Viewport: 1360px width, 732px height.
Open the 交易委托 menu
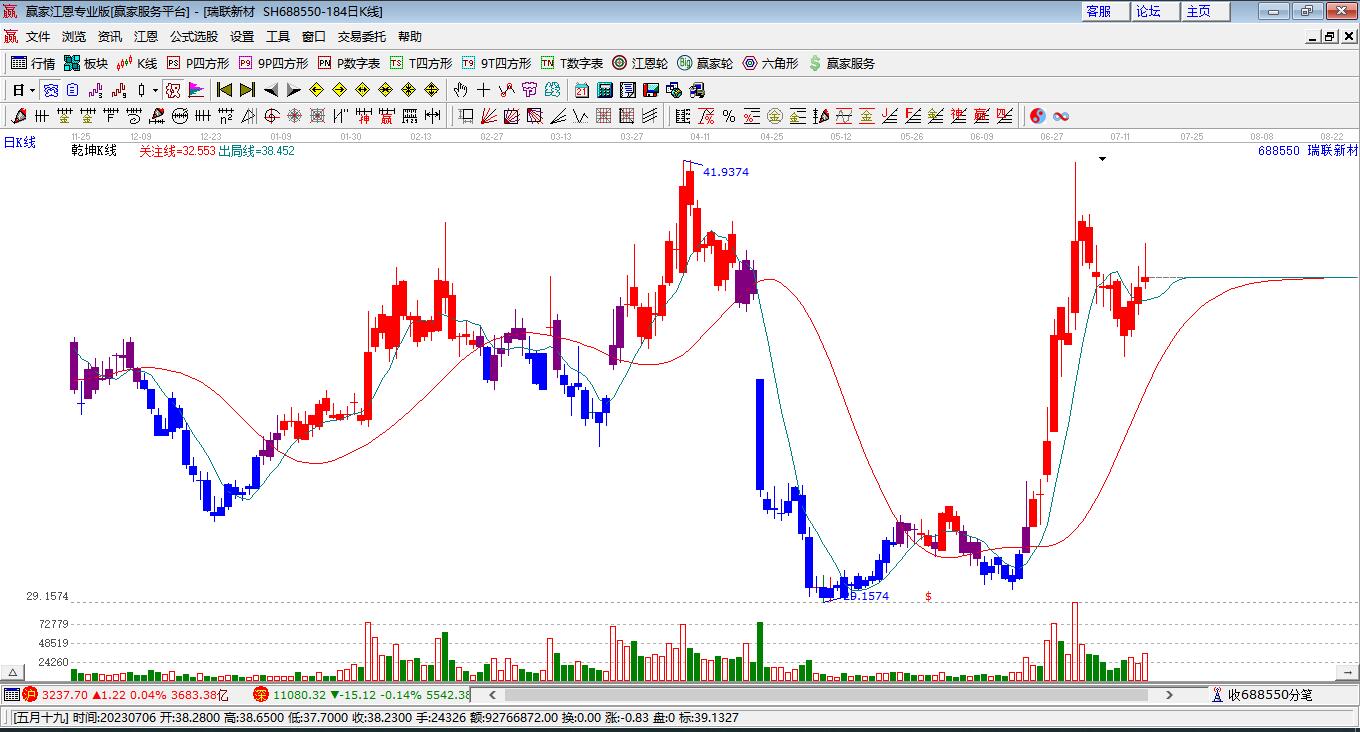click(362, 37)
